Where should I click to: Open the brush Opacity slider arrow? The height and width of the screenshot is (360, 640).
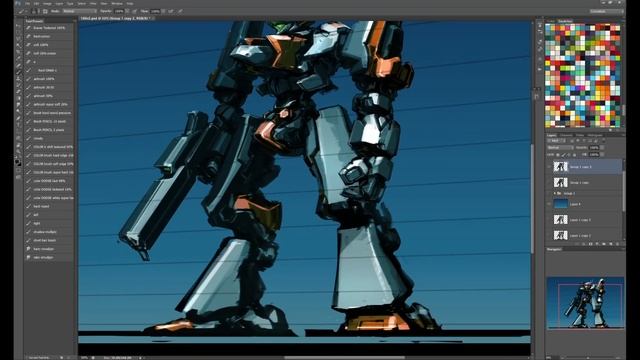tap(127, 11)
